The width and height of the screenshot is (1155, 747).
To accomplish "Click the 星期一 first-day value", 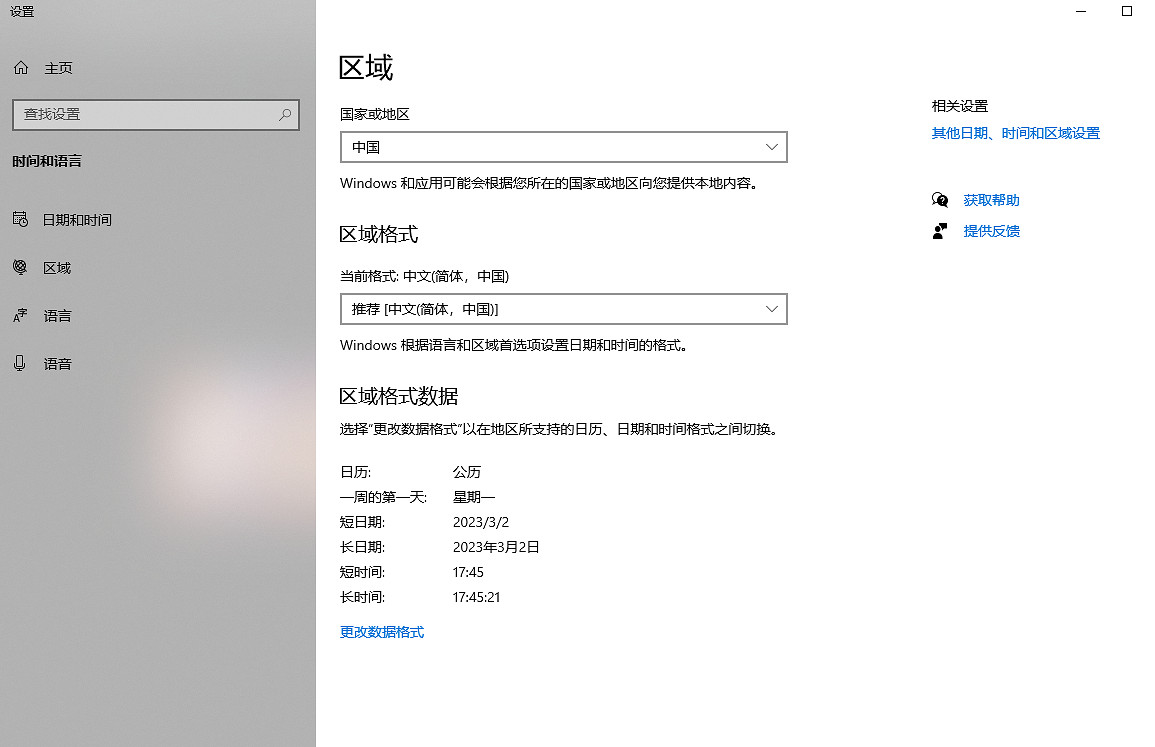I will (x=474, y=496).
